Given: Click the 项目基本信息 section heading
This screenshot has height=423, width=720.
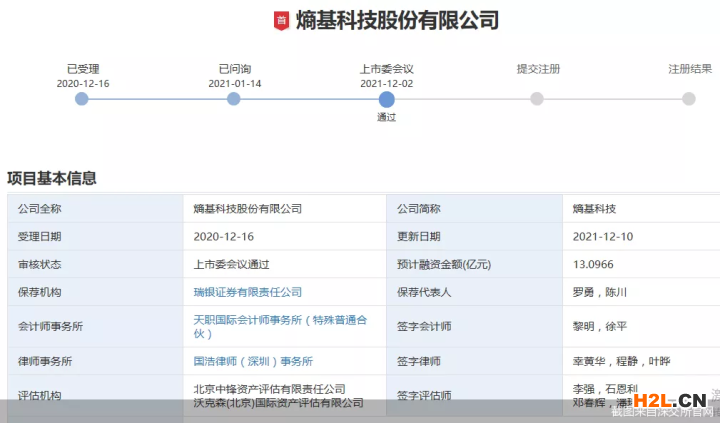Looking at the screenshot, I should [x=52, y=178].
